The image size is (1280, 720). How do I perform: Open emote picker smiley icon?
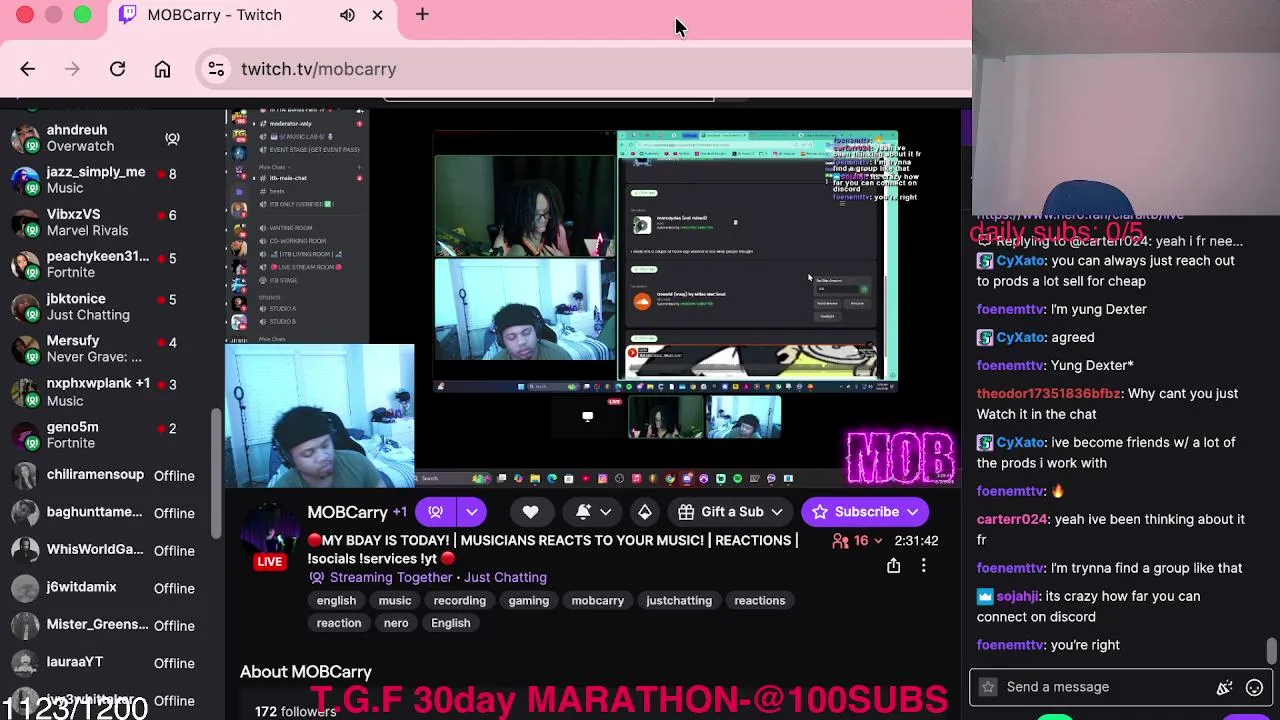point(1254,687)
